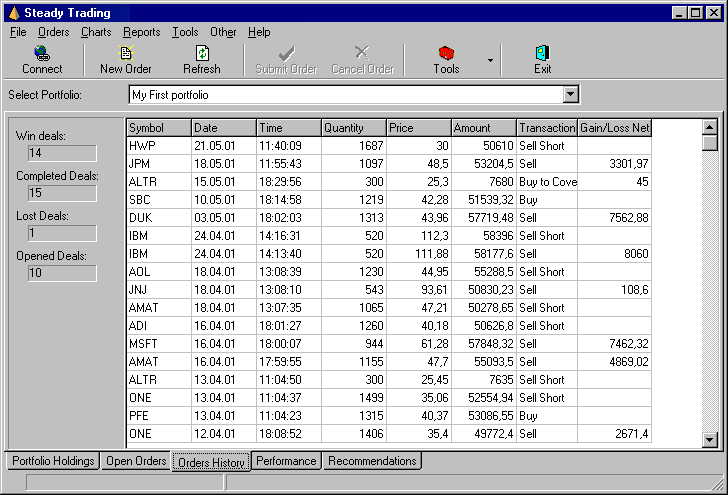Viewport: 728px width, 495px height.
Task: Open the File menu
Action: pyautogui.click(x=18, y=32)
